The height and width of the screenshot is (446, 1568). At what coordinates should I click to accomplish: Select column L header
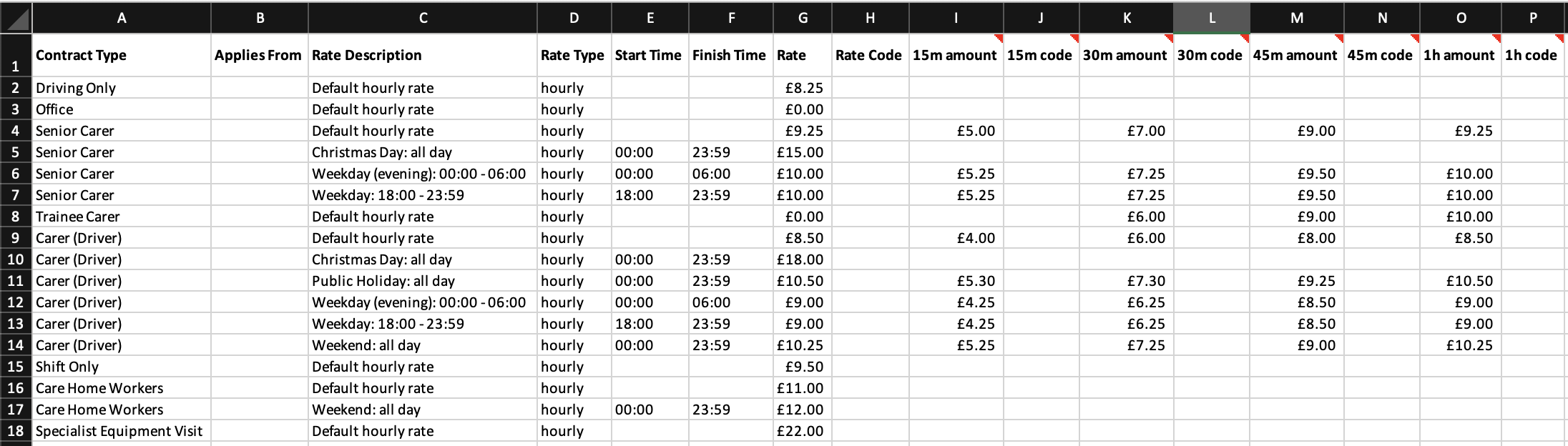pos(1212,18)
